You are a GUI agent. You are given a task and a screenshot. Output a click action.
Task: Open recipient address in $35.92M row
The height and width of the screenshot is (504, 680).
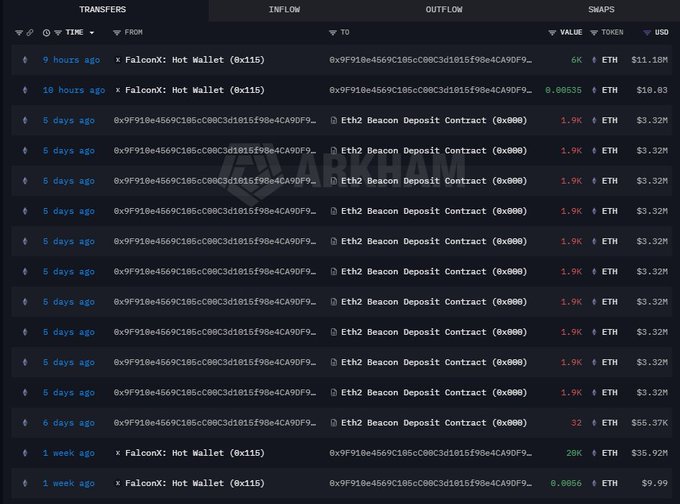point(430,453)
